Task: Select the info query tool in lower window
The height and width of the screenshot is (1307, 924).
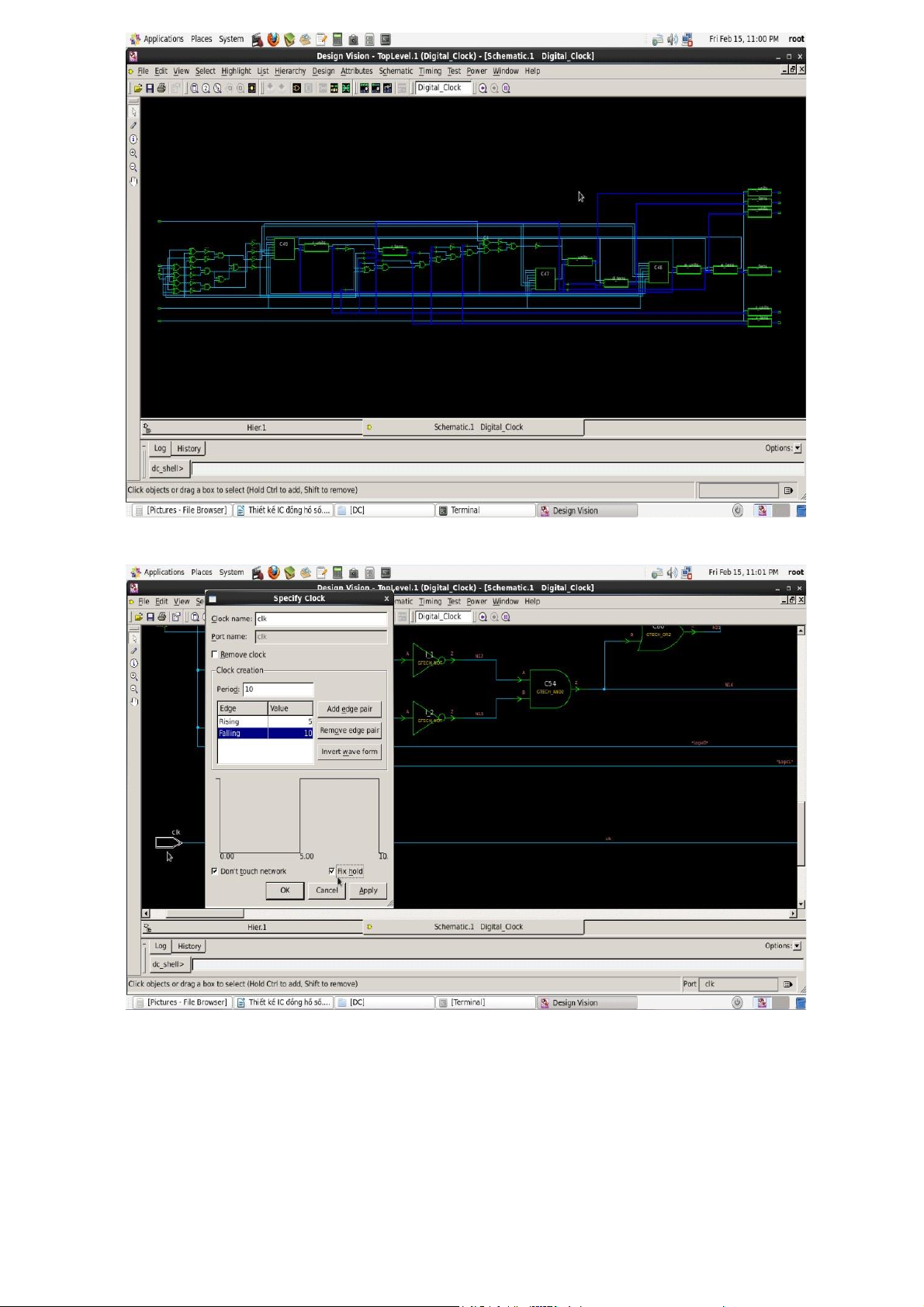Action: tap(134, 663)
